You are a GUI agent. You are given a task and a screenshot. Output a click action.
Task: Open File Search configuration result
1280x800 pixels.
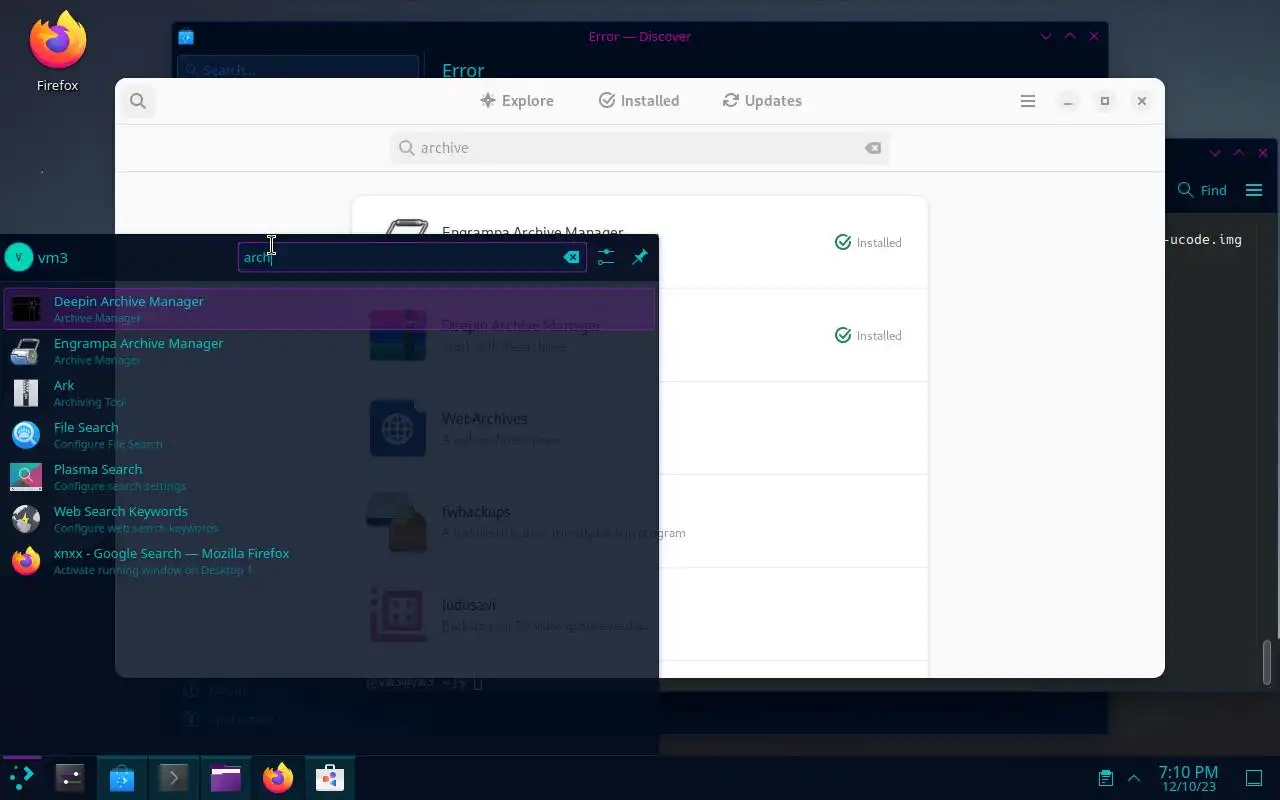click(329, 435)
